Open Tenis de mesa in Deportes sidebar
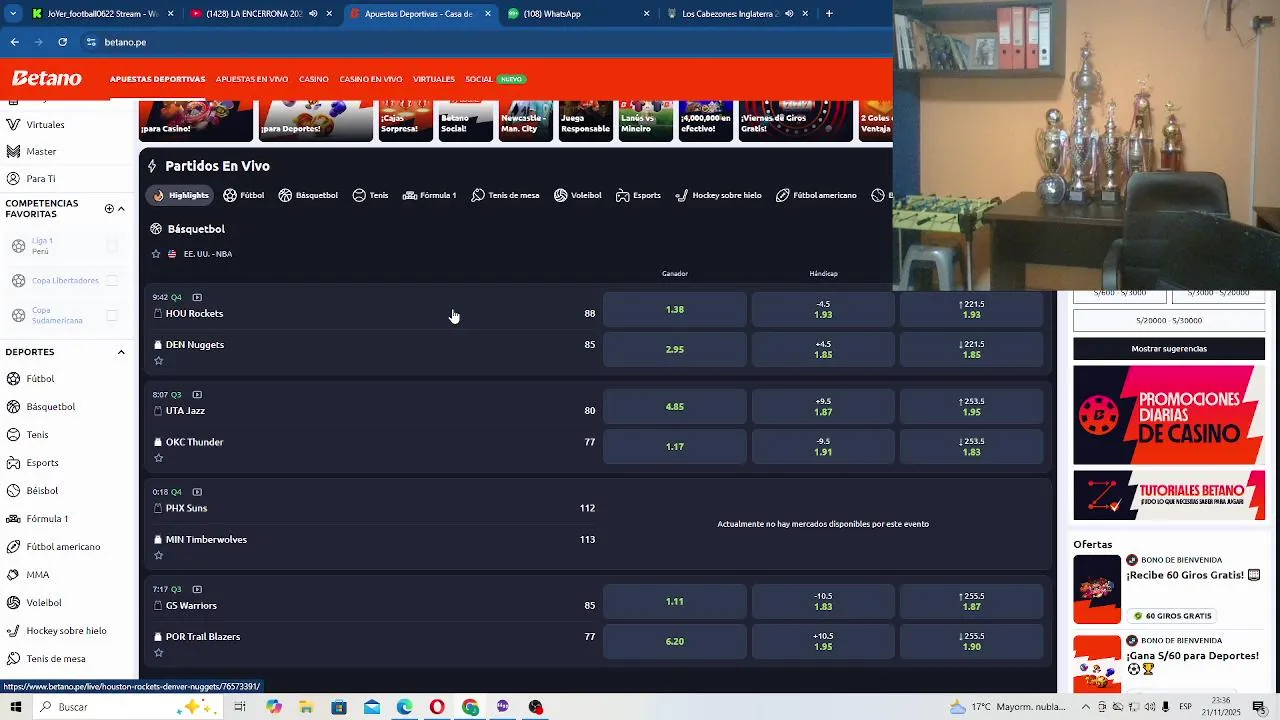This screenshot has height=720, width=1280. point(56,659)
